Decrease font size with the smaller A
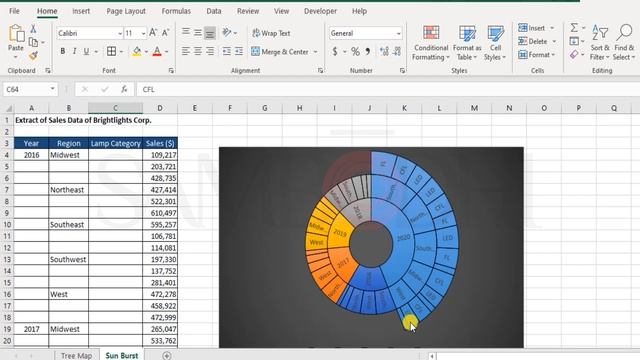Viewport: 640px width, 360px height. [165, 33]
